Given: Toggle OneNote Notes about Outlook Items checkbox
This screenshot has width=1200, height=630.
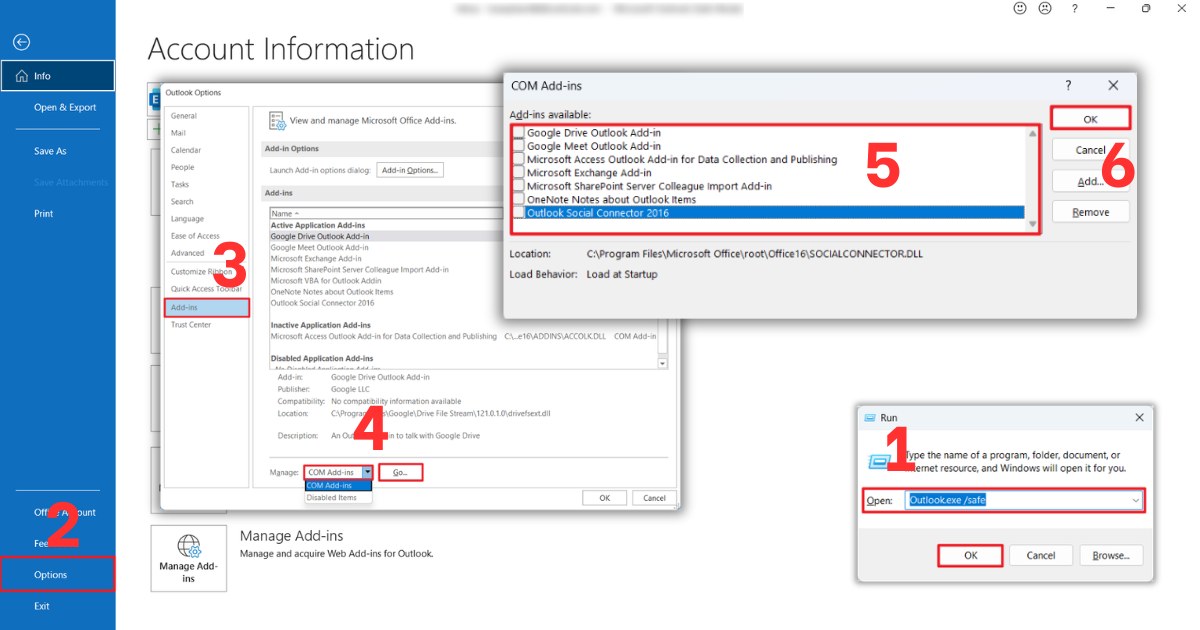Looking at the screenshot, I should 518,199.
